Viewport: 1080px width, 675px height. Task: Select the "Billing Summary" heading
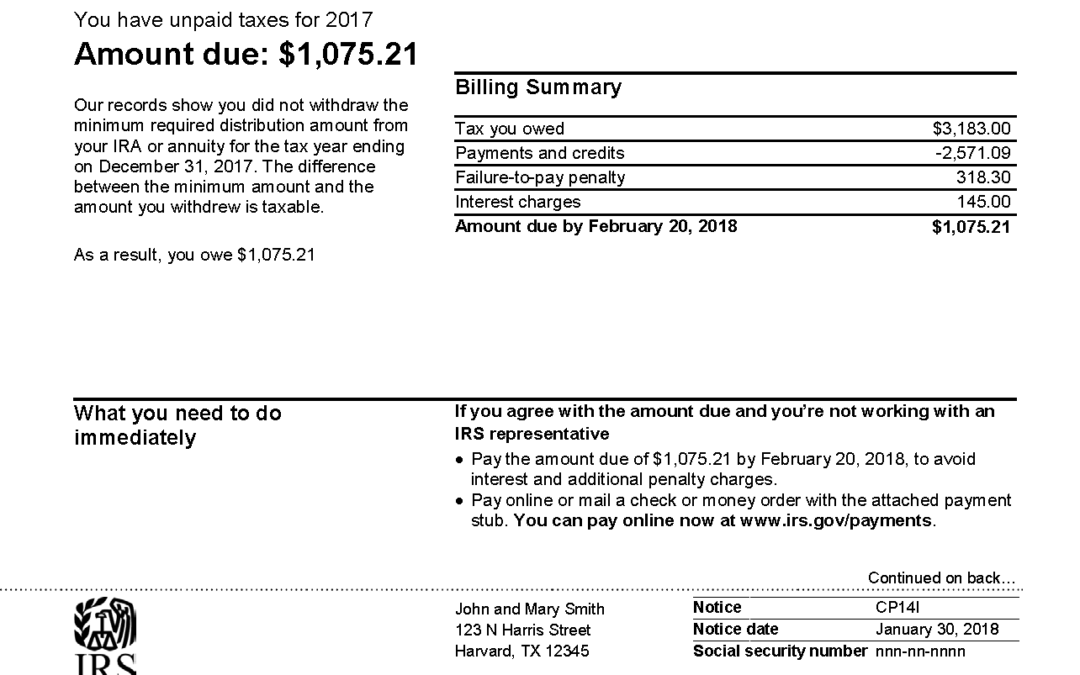click(x=537, y=88)
